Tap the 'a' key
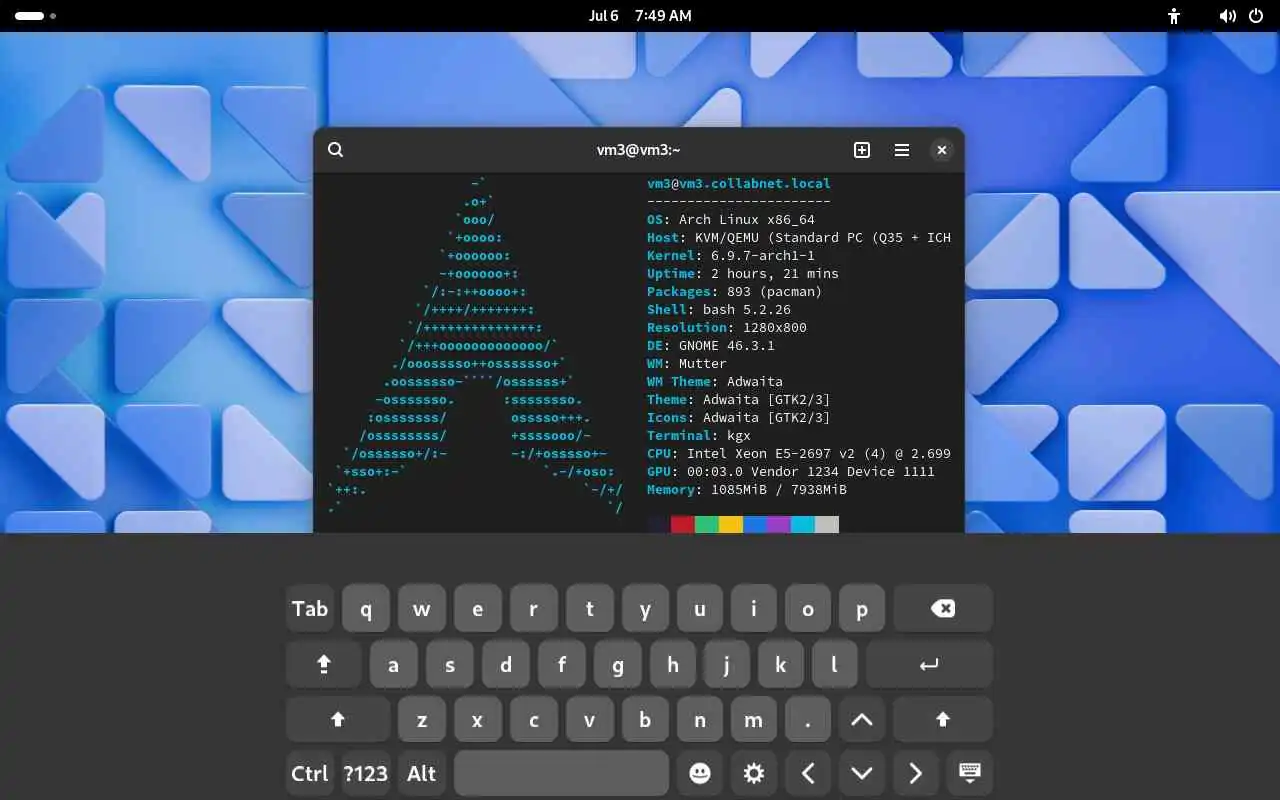Screen dimensions: 1280x800 tap(394, 664)
